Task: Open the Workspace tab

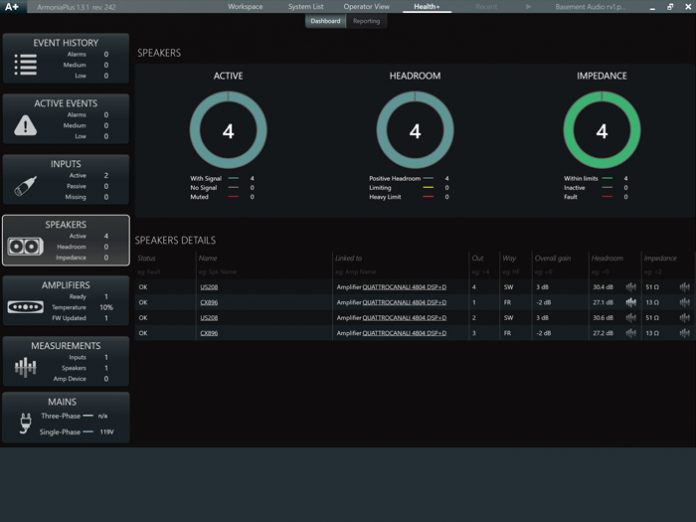Action: click(245, 7)
